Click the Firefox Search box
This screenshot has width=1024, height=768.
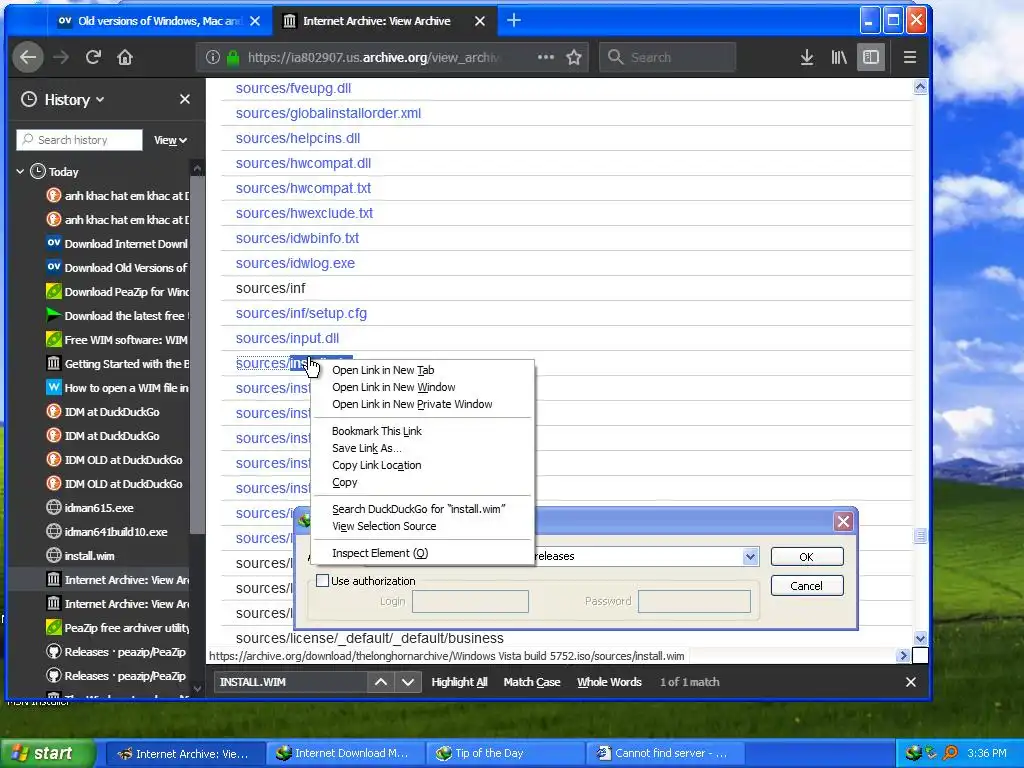667,57
